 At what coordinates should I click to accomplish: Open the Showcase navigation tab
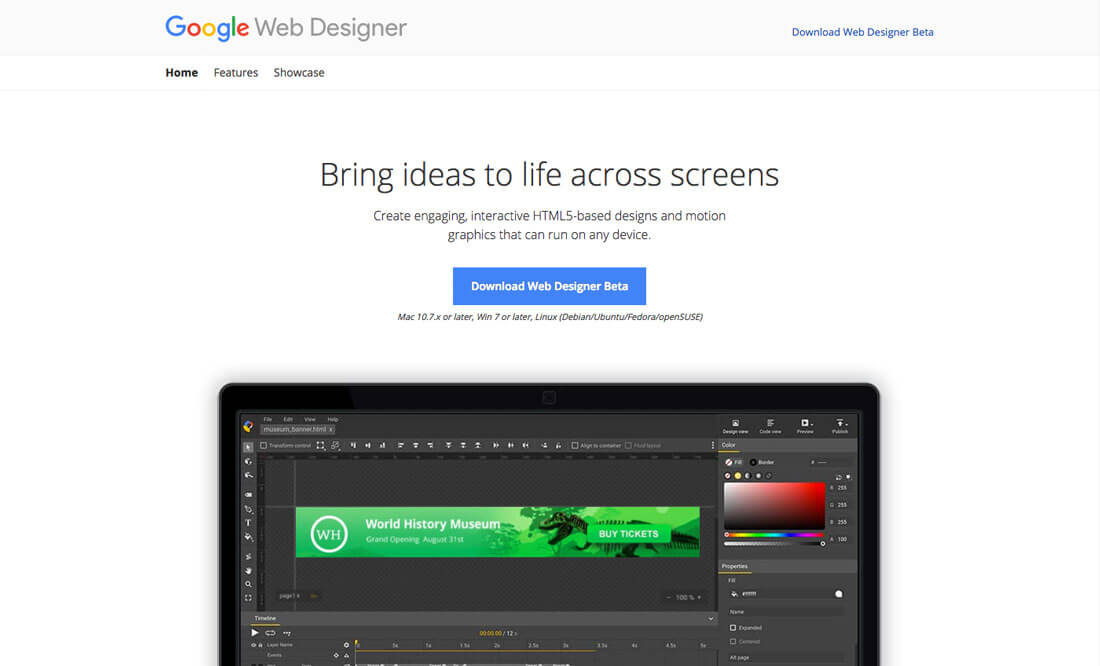point(299,72)
